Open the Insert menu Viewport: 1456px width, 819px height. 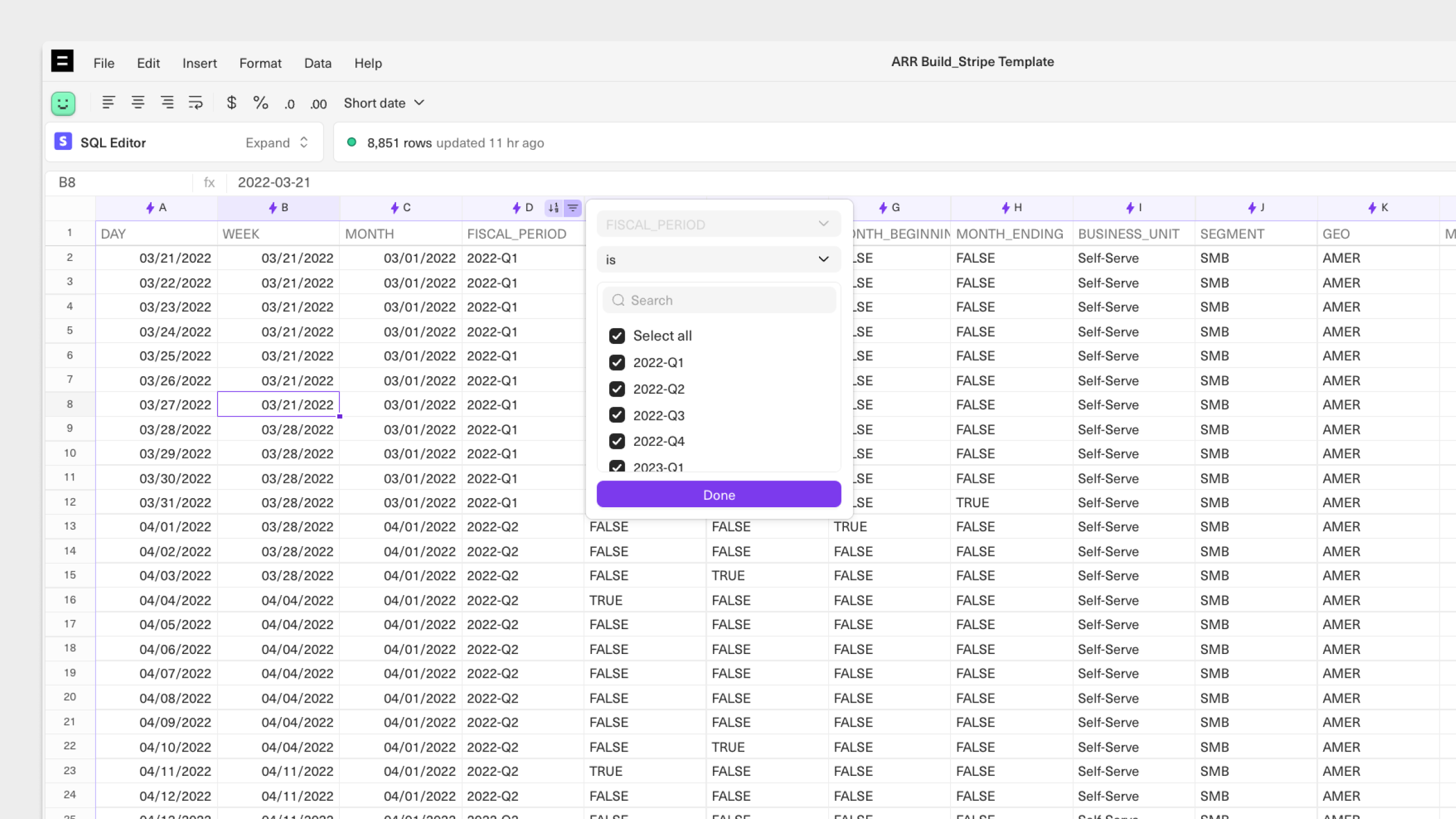(x=199, y=63)
